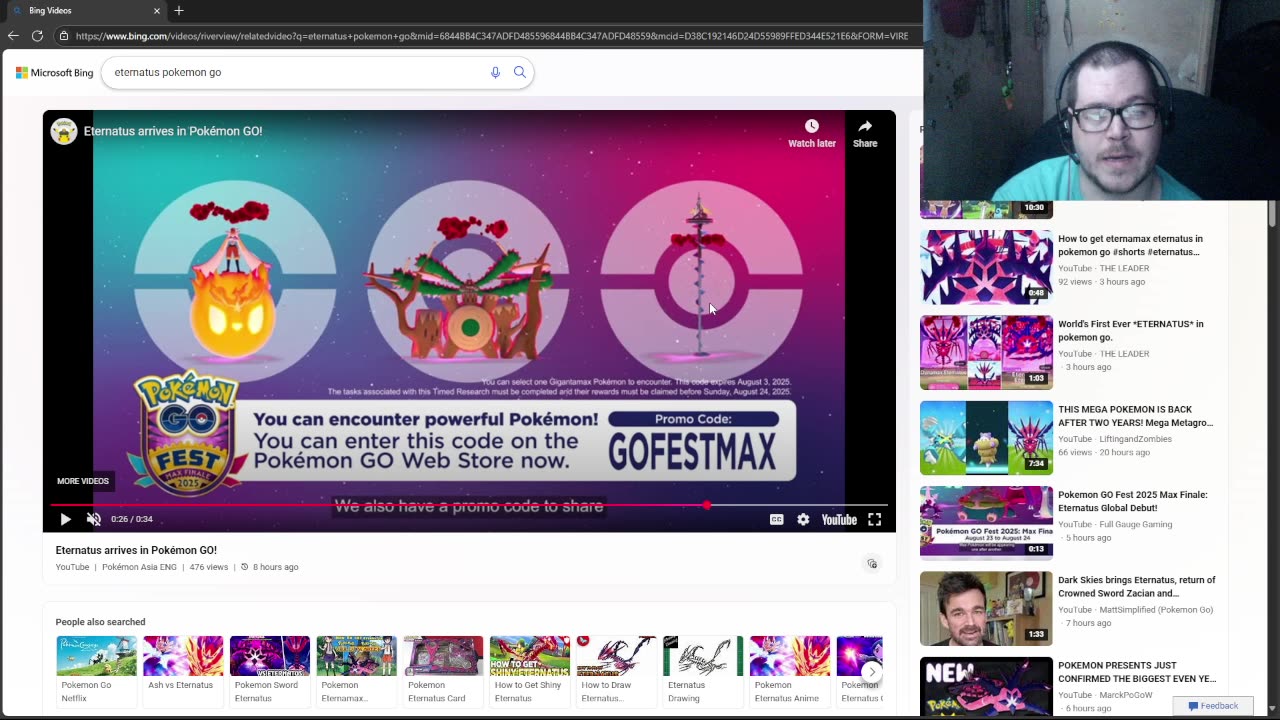
Task: Click the MORE VIDEOS overlay button
Action: [83, 481]
